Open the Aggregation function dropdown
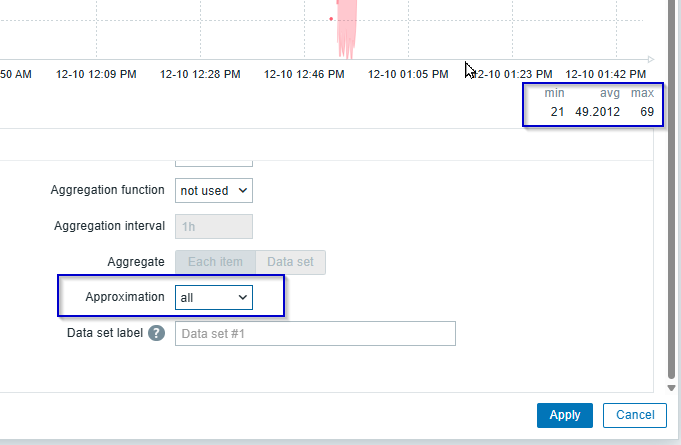681x445 pixels. pyautogui.click(x=214, y=190)
